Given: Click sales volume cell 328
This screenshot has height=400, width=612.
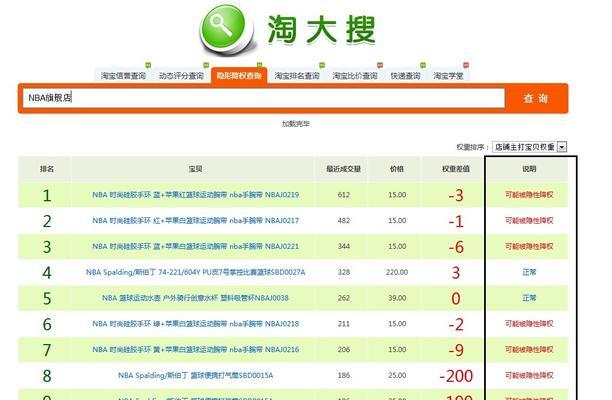Looking at the screenshot, I should 343,272.
